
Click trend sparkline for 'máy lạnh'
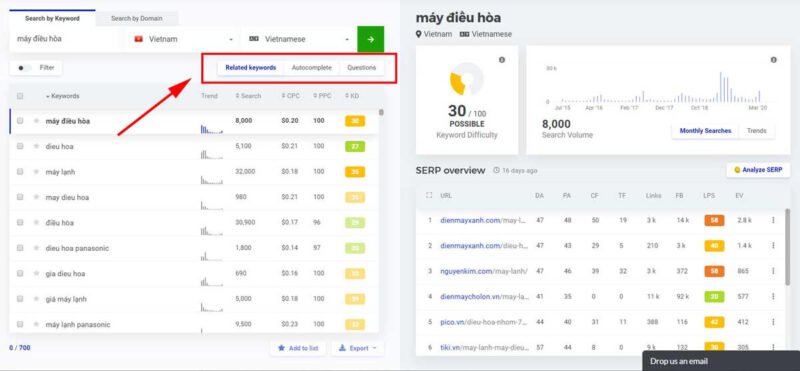[x=211, y=179]
